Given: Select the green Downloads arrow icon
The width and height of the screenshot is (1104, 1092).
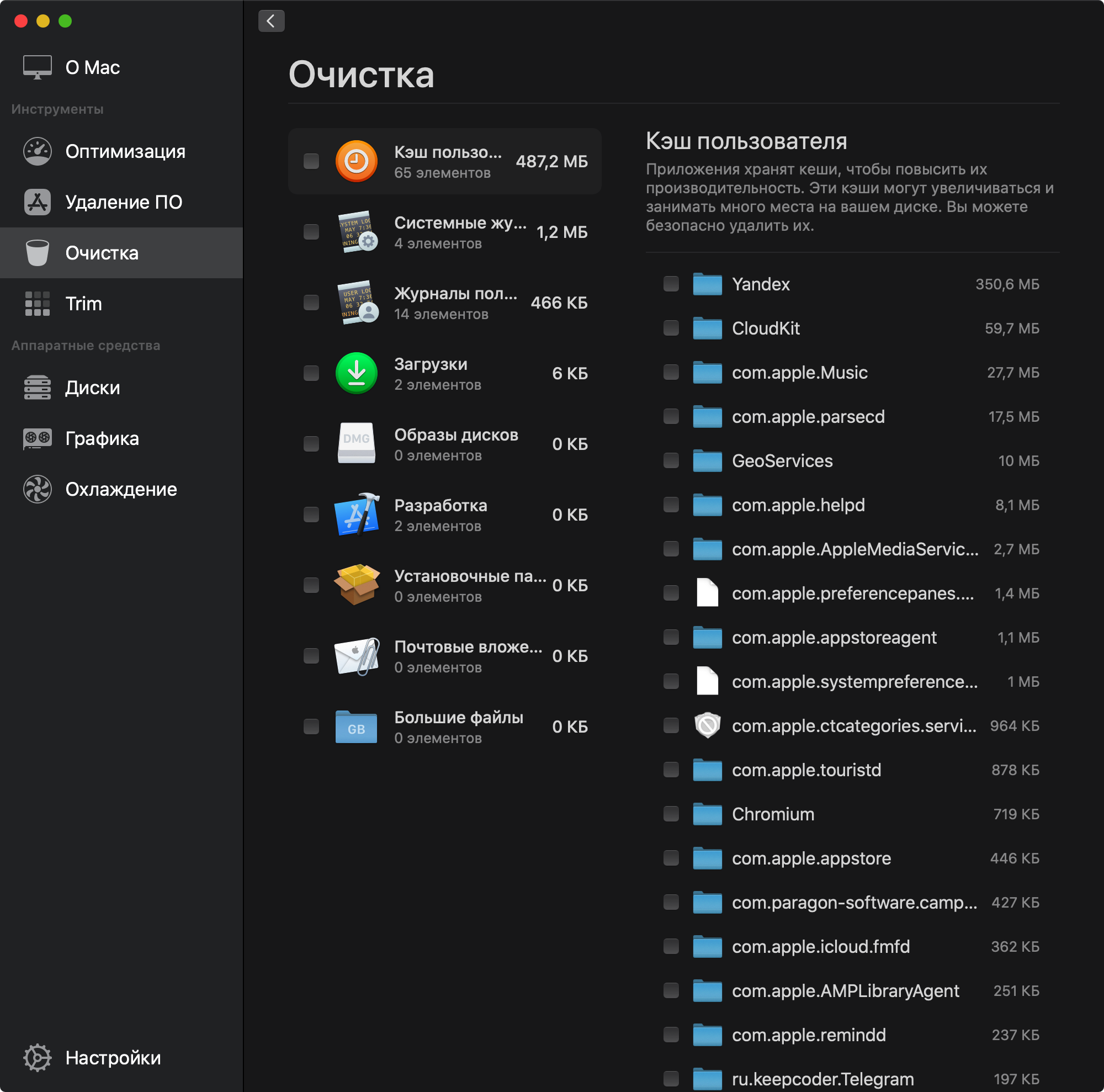Looking at the screenshot, I should [x=356, y=373].
